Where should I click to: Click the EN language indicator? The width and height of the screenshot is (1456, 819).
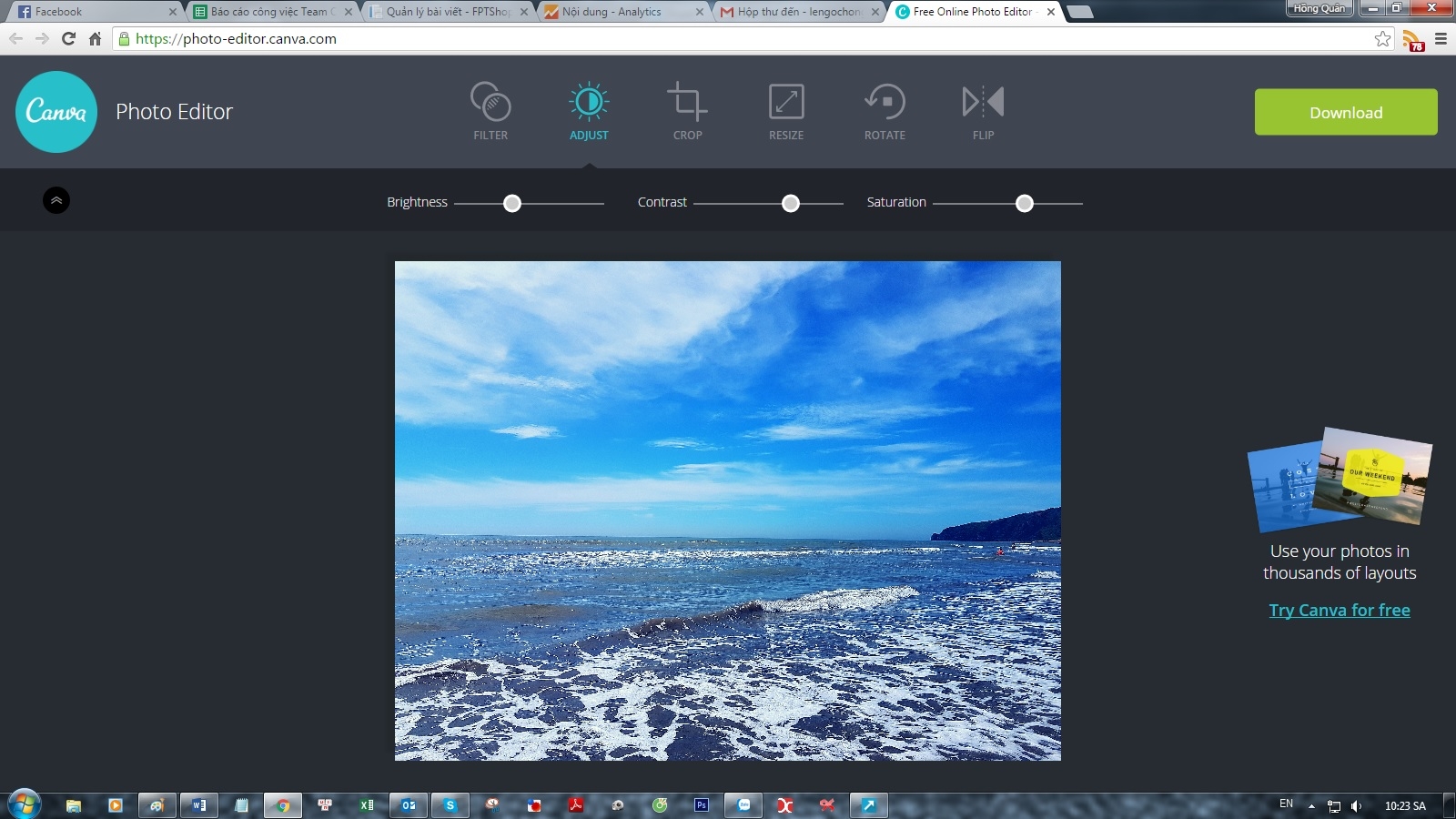coord(1286,804)
